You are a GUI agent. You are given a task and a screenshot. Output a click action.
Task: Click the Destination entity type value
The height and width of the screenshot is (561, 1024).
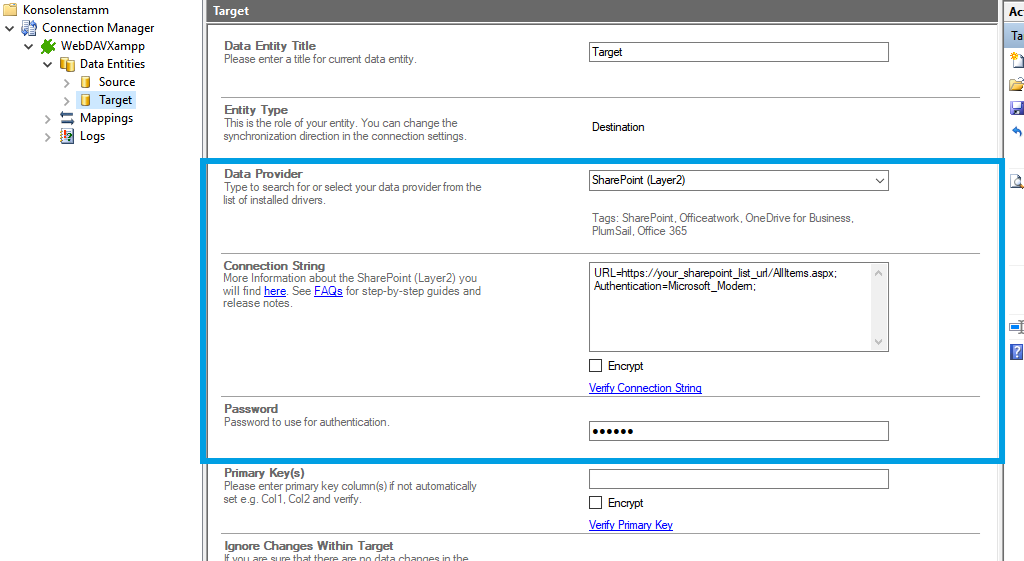(618, 127)
